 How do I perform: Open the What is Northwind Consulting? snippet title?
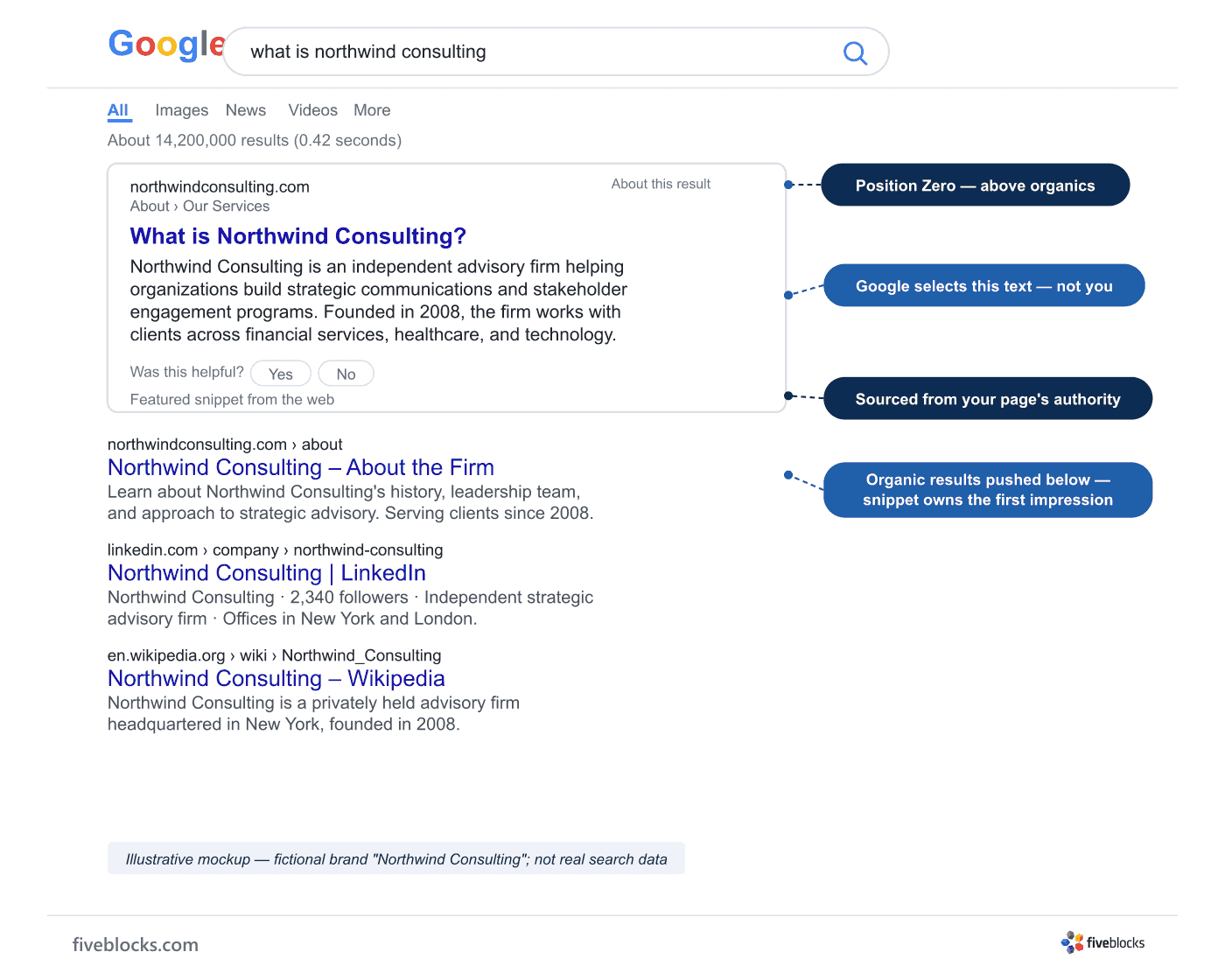(297, 236)
